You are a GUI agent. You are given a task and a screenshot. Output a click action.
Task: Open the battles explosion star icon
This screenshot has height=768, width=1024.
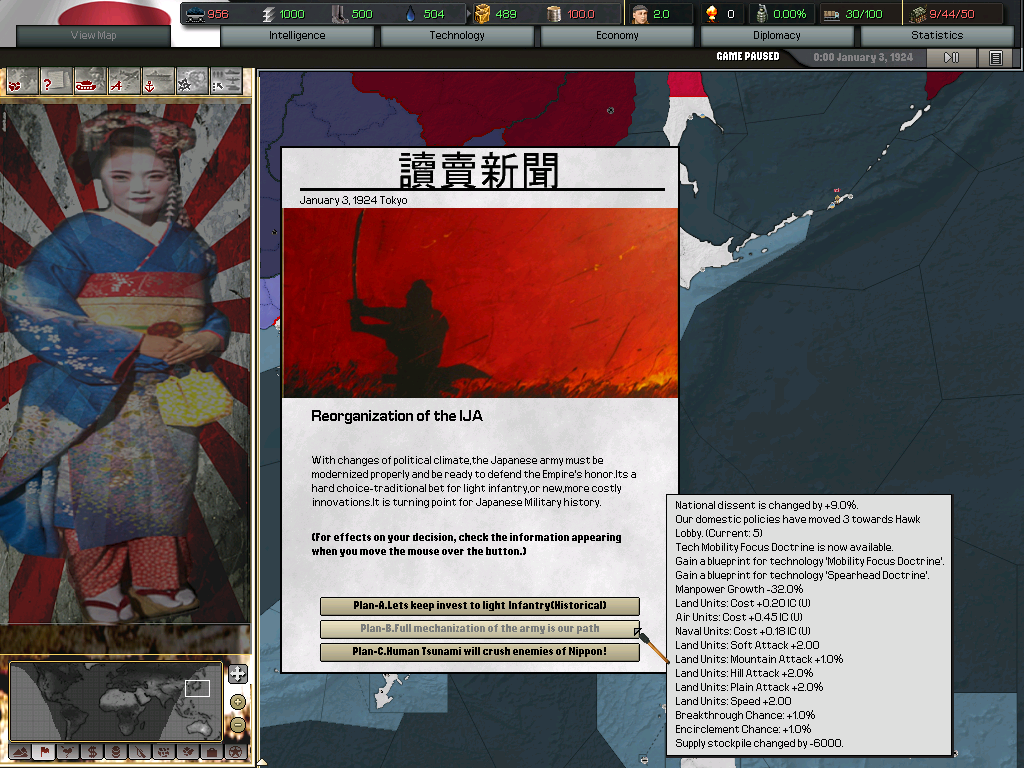(190, 82)
